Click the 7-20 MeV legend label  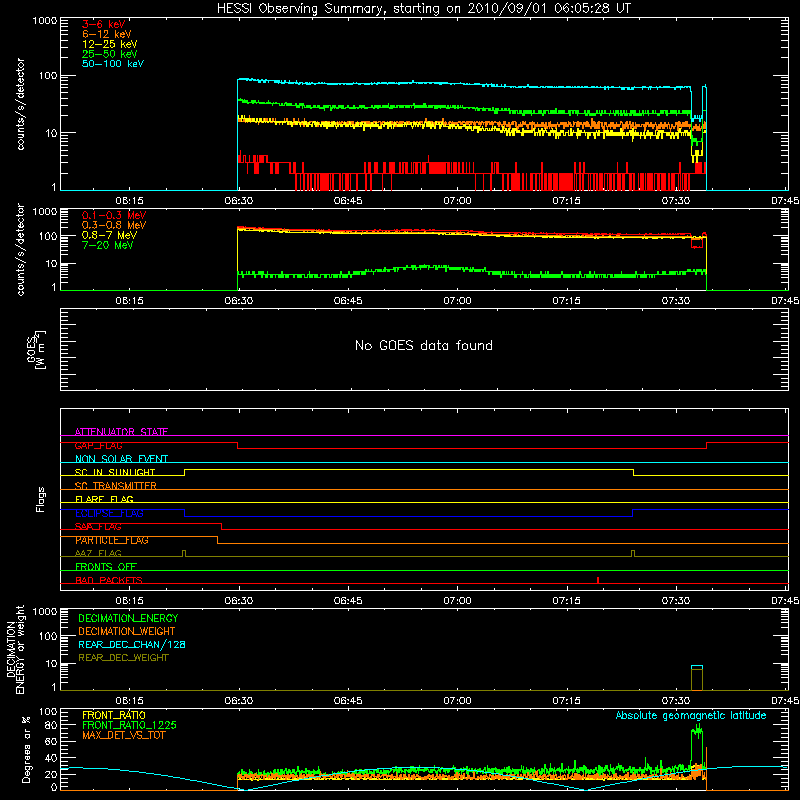[x=108, y=245]
